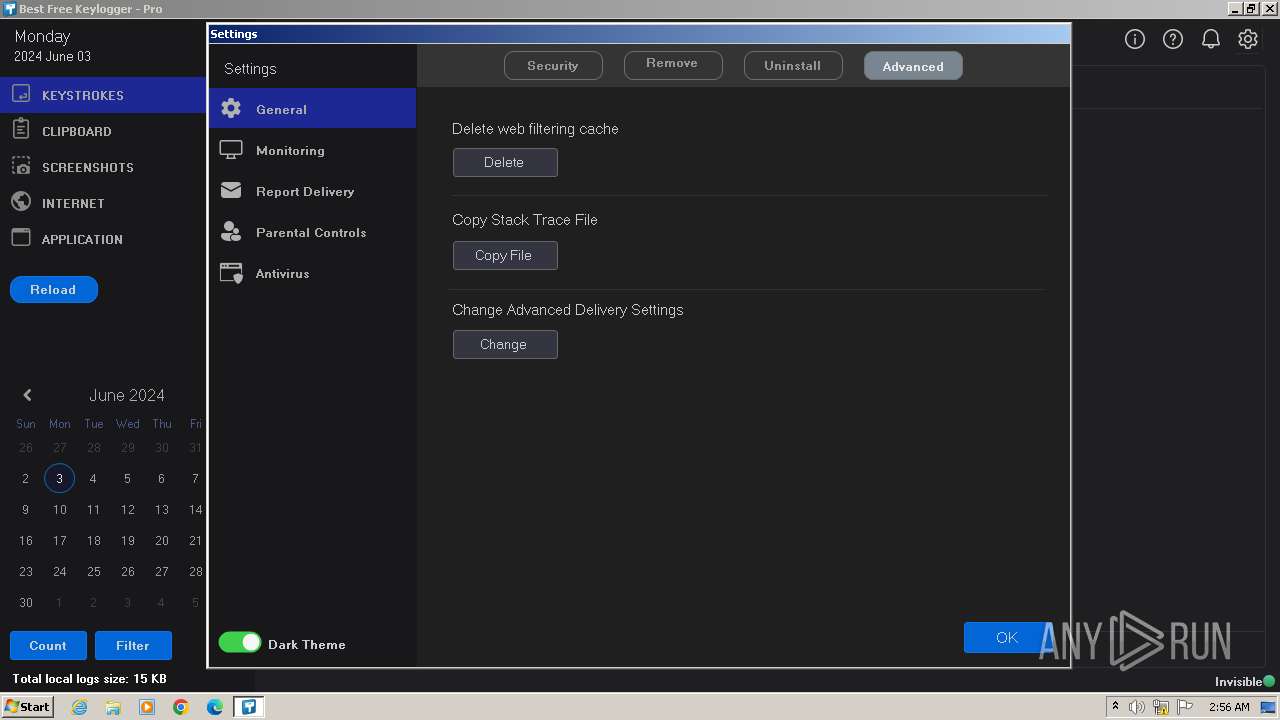
Task: Open the info icon in top bar
Action: pos(1135,39)
